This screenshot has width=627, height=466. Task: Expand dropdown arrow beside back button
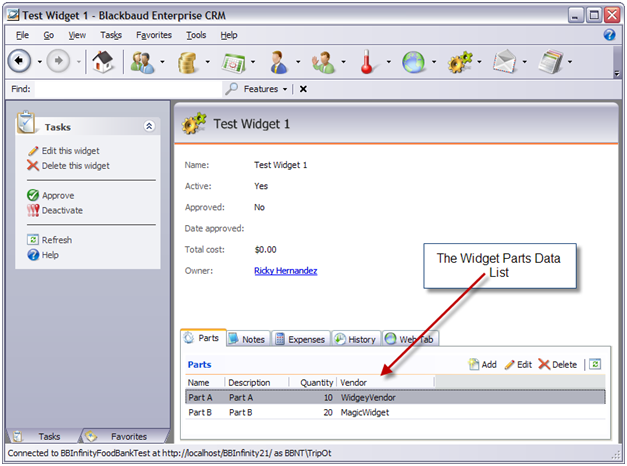40,62
